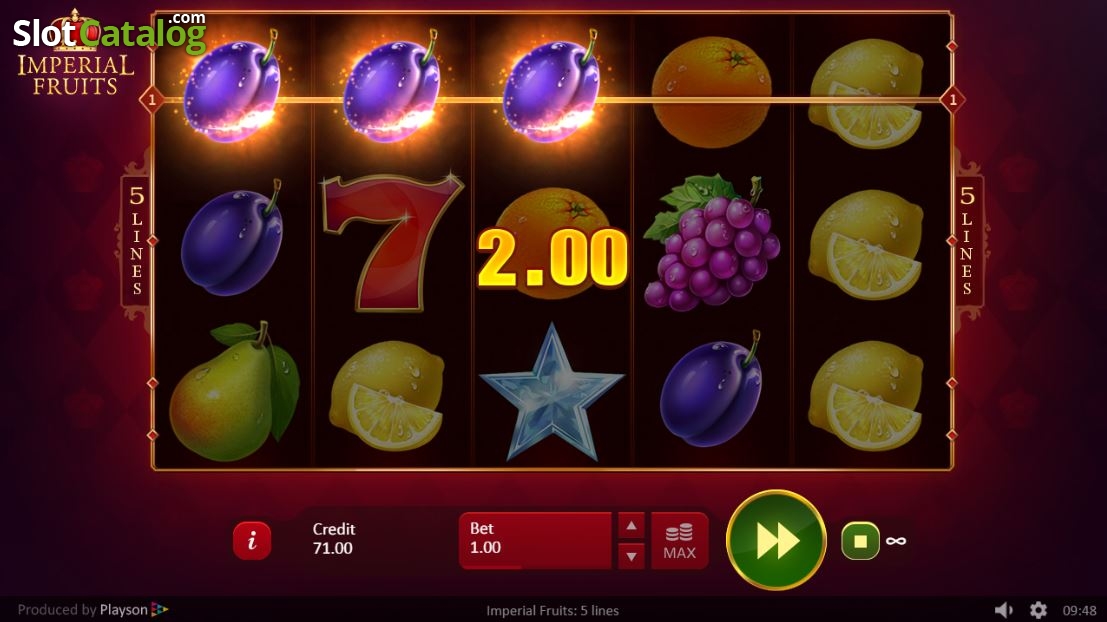Click the left 5 LINES panel

pyautogui.click(x=136, y=241)
